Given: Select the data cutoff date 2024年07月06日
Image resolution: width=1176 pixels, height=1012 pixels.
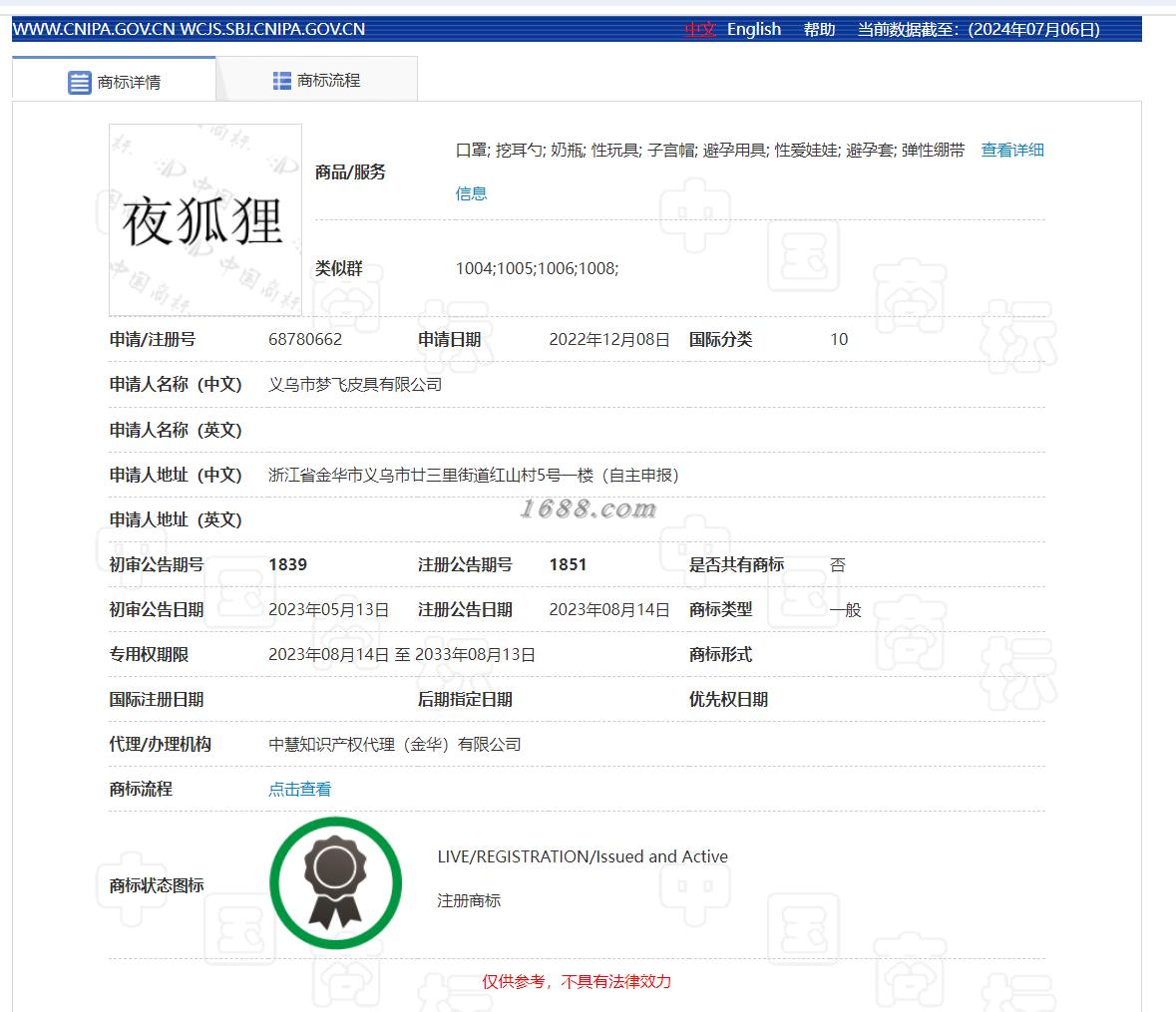Looking at the screenshot, I should pos(1034,29).
